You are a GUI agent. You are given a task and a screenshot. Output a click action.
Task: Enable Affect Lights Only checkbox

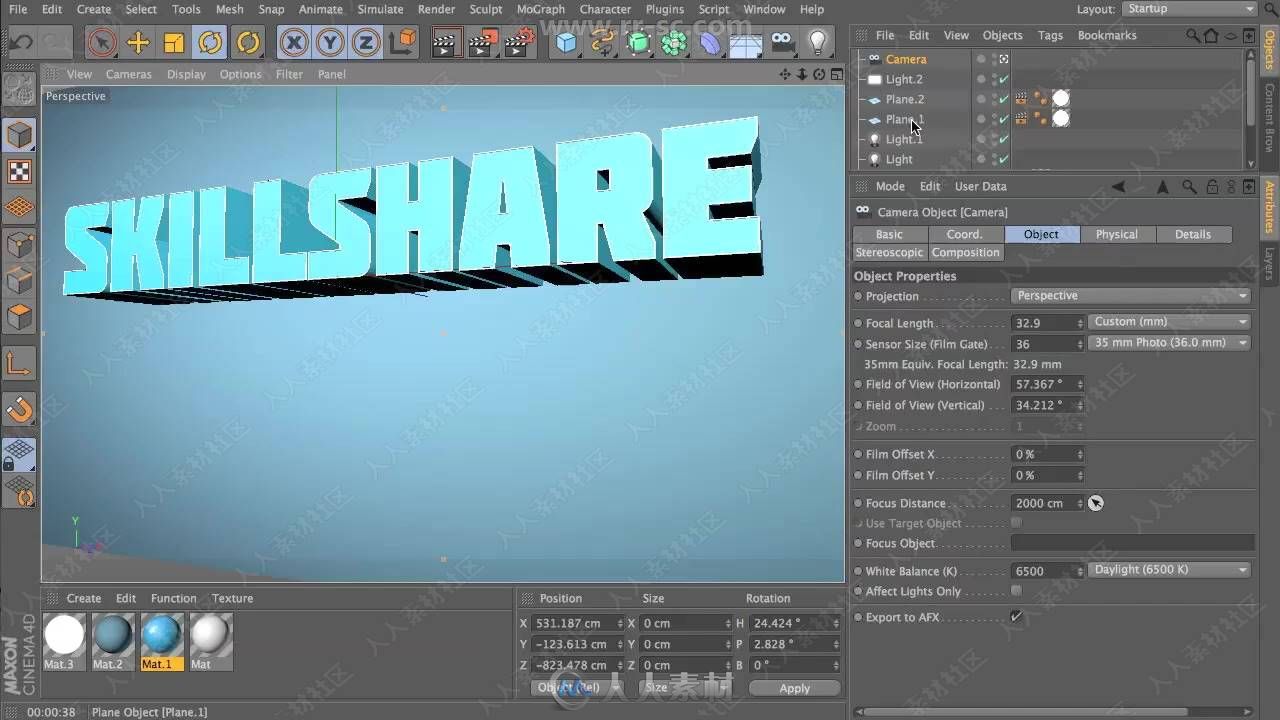point(1016,591)
